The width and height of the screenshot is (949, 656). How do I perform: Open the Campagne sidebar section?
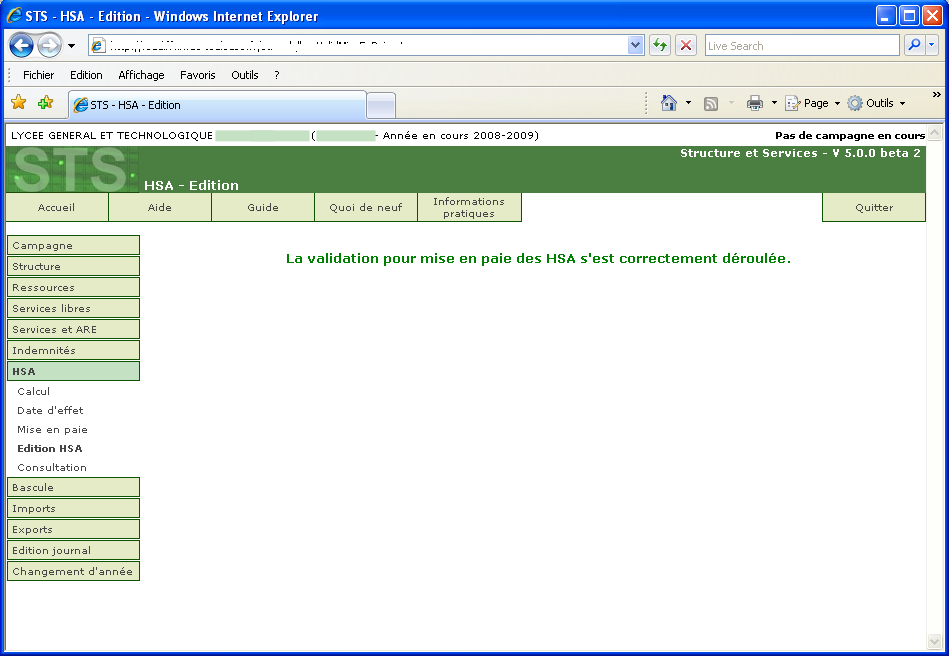click(73, 245)
